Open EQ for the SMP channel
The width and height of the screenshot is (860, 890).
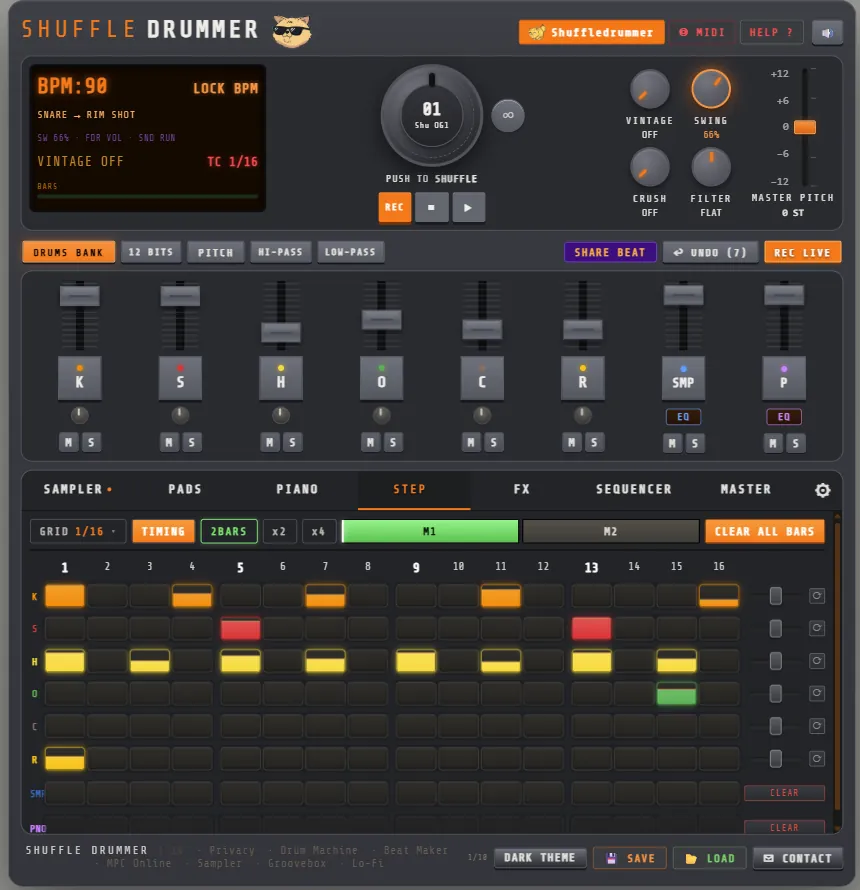tap(683, 417)
